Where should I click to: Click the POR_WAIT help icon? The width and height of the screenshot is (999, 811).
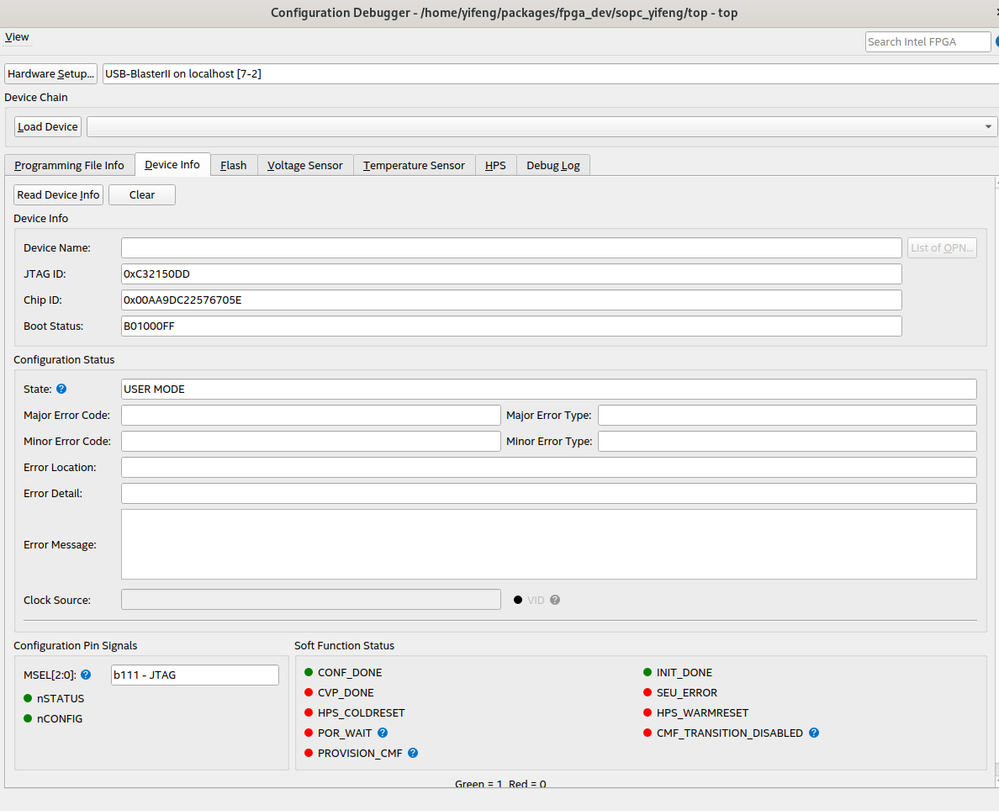[383, 733]
